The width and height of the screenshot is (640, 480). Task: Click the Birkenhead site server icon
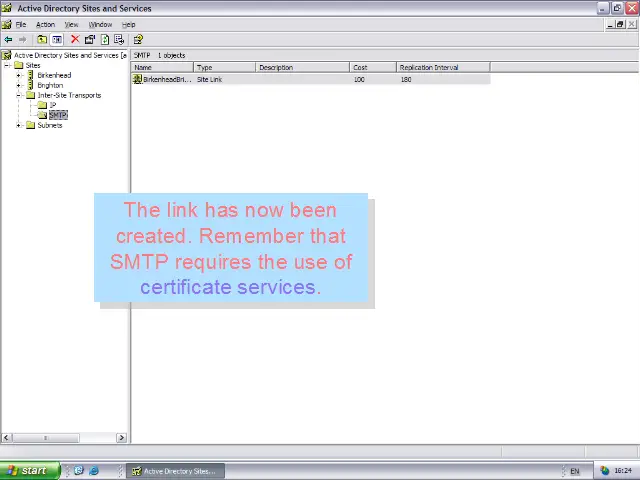pyautogui.click(x=30, y=75)
